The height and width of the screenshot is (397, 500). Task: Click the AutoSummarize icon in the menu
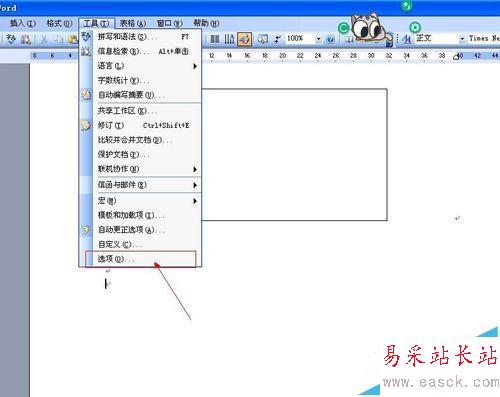86,95
